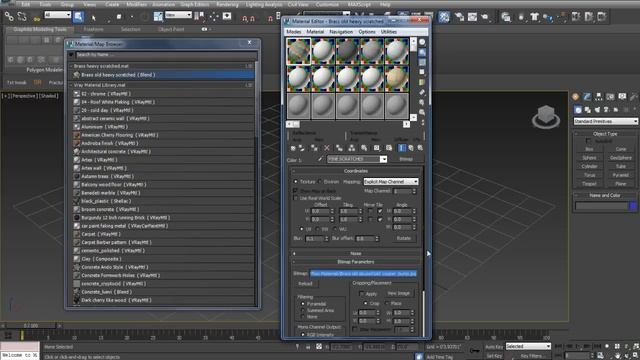The image size is (640, 360).
Task: Open the Selected key filter dropdown
Action: [528, 346]
